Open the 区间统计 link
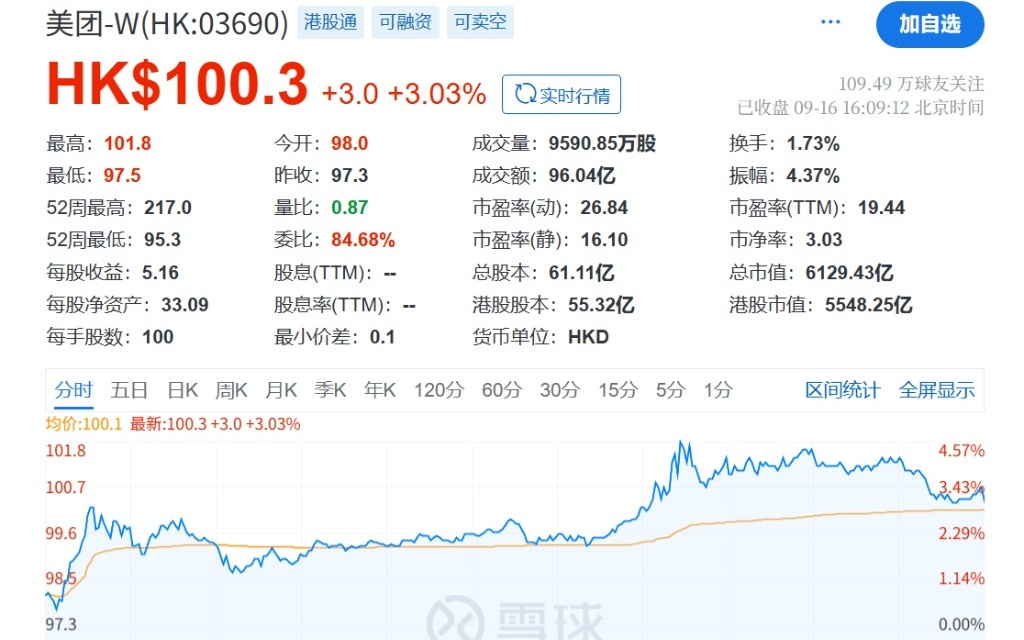This screenshot has width=1024, height=640. click(842, 390)
